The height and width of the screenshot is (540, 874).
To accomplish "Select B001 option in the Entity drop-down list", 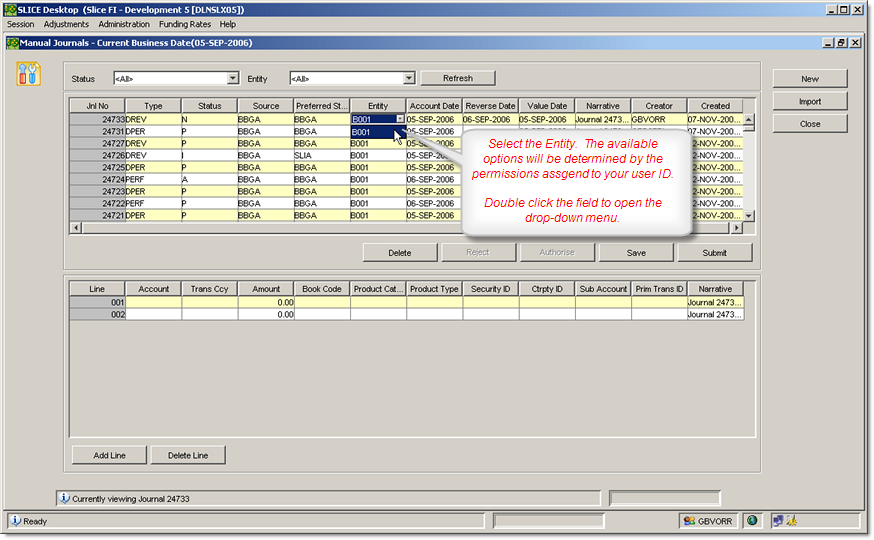I will pyautogui.click(x=372, y=131).
